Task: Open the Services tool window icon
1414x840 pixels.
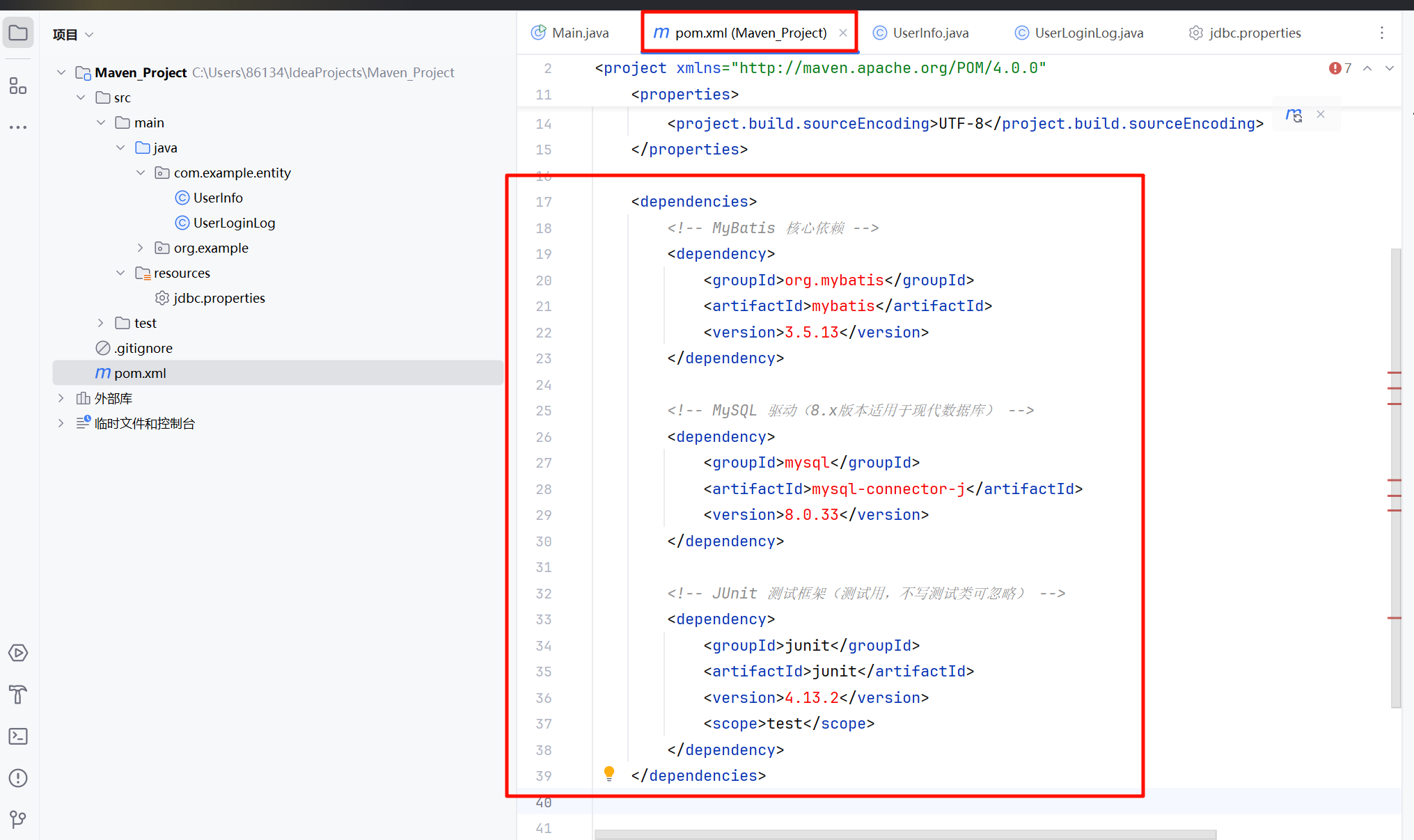Action: coord(18,653)
